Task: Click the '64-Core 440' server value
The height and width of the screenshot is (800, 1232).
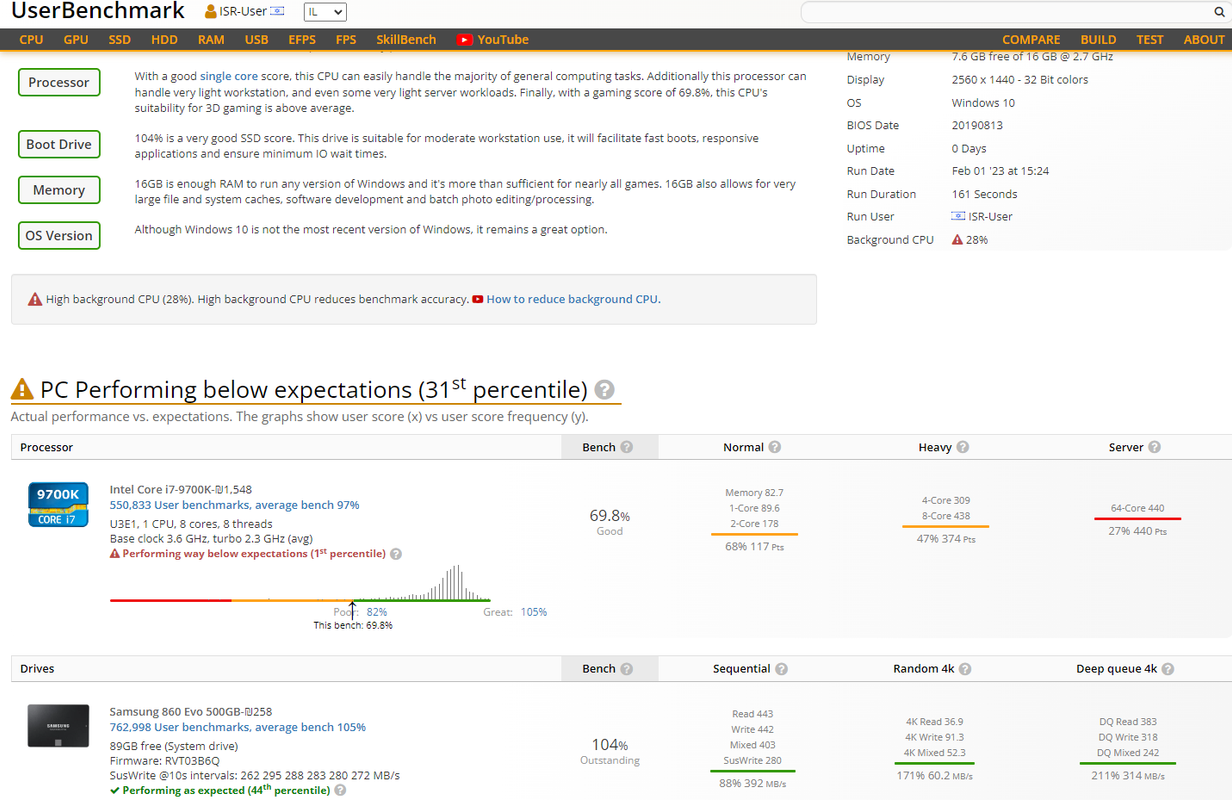Action: click(x=1137, y=508)
